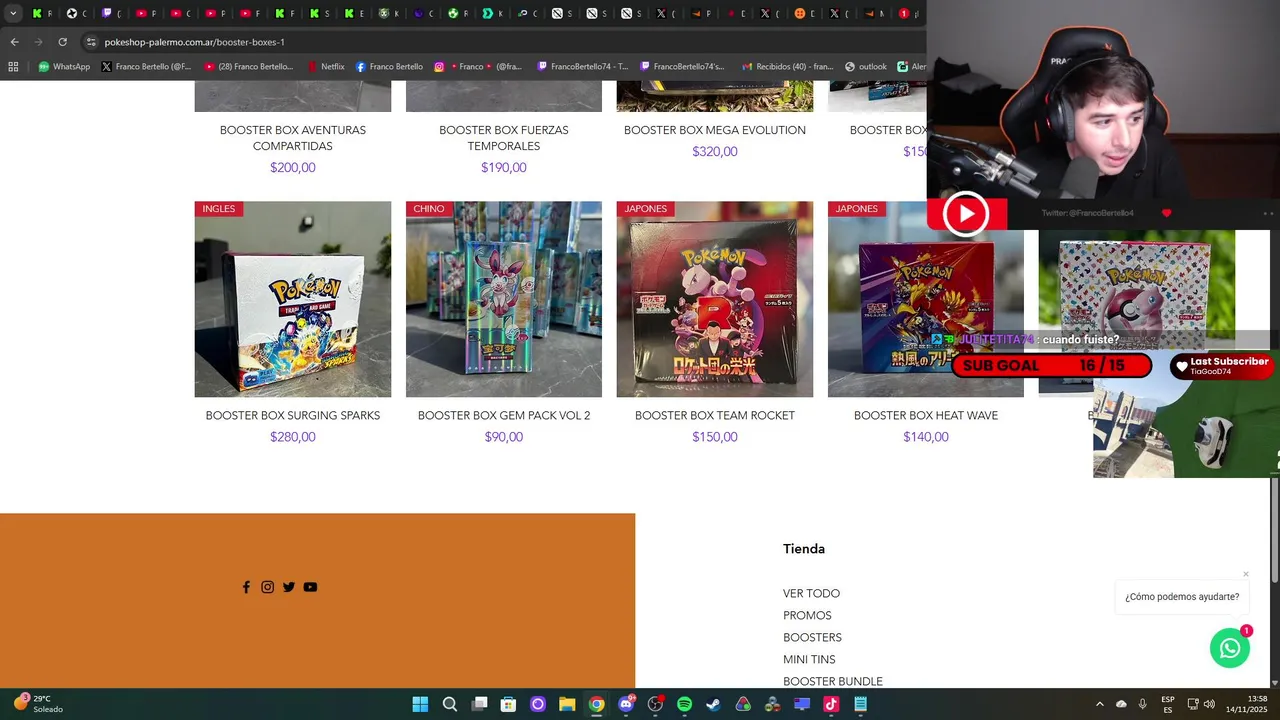Screen dimensions: 1280x720
Task: Click the CHINO tag on Gem Pack
Action: click(429, 209)
